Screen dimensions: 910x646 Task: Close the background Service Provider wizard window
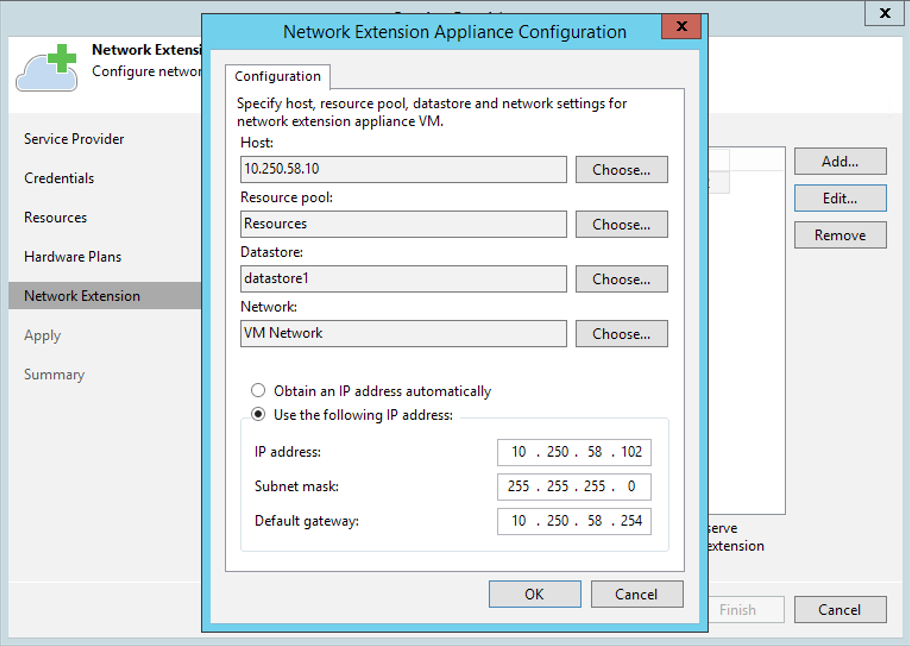coord(884,13)
